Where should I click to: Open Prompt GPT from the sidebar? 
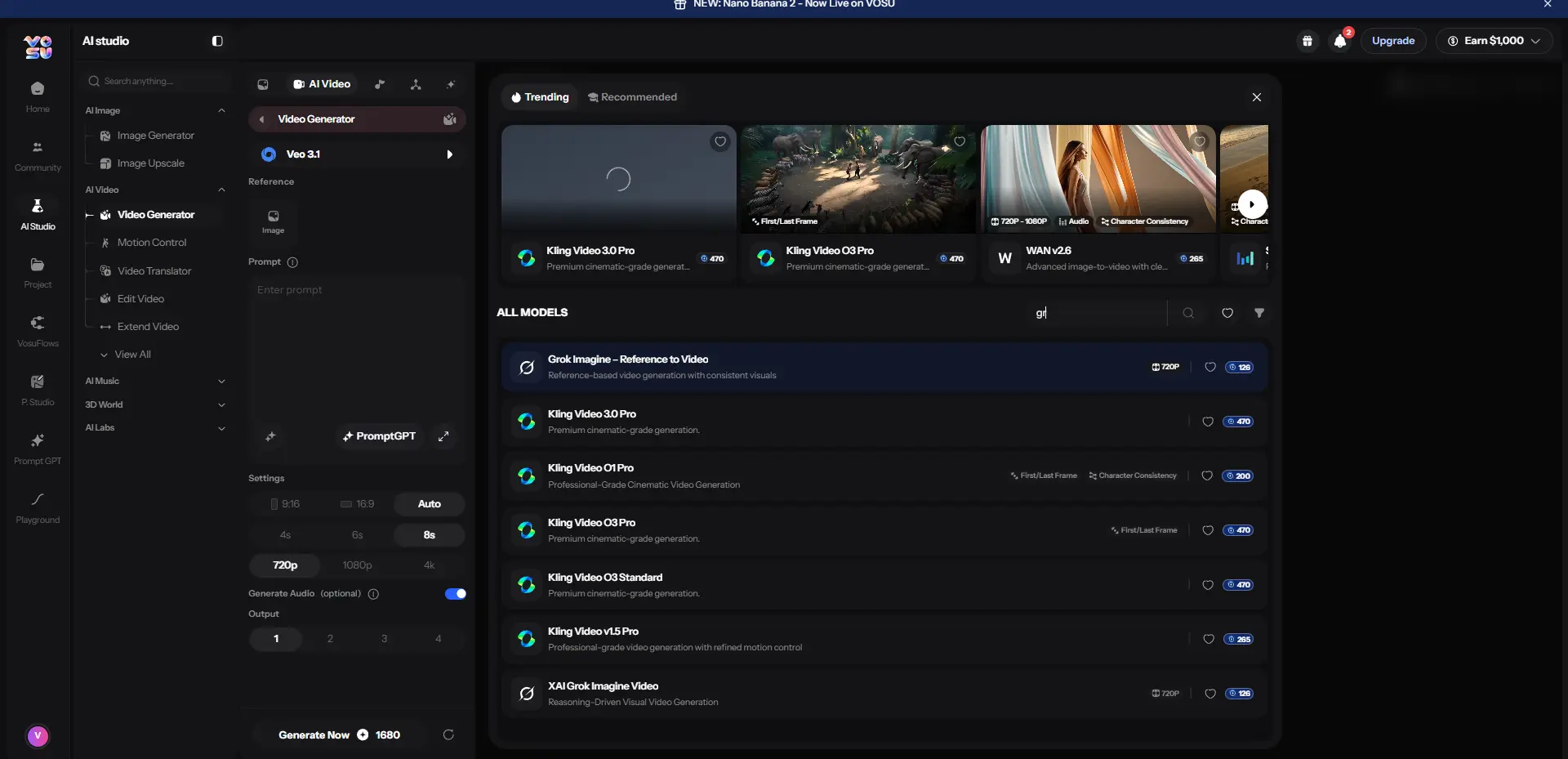pyautogui.click(x=38, y=449)
